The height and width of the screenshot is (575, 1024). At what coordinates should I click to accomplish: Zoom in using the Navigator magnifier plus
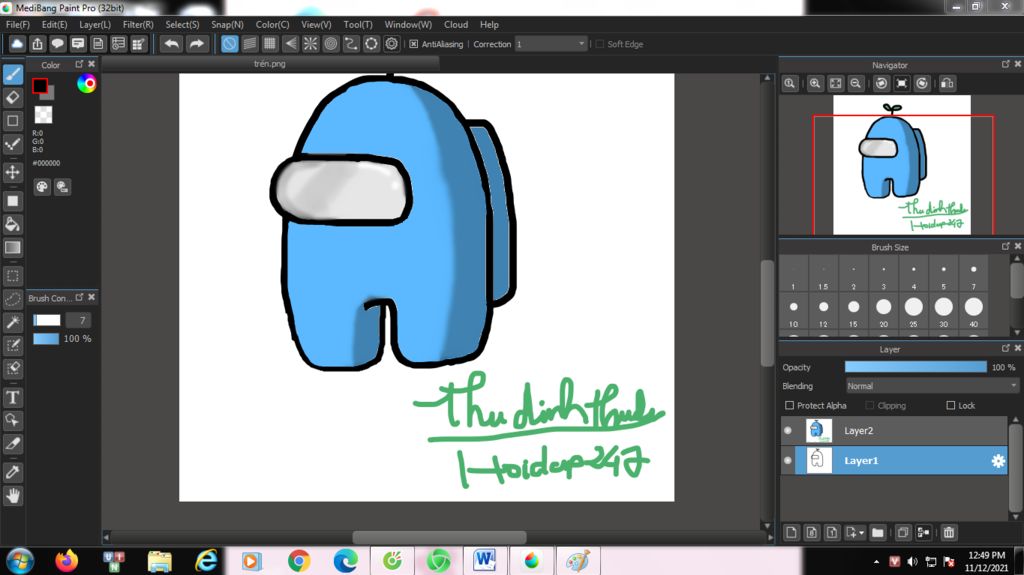[x=815, y=83]
